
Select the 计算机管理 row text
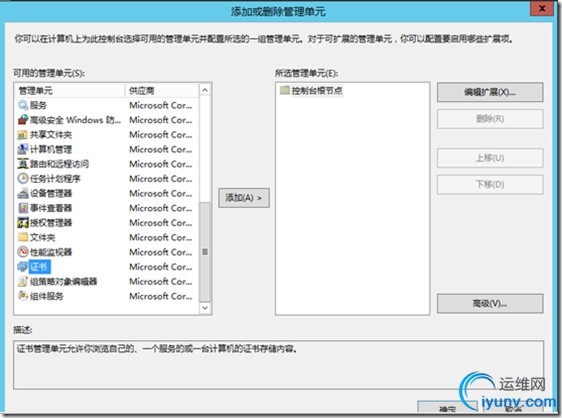(51, 149)
